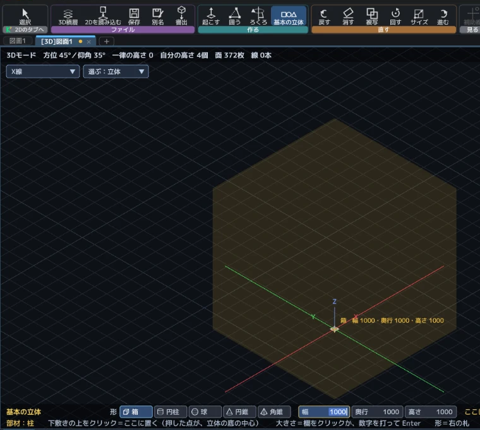Click the 書出 export icon

coord(181,17)
